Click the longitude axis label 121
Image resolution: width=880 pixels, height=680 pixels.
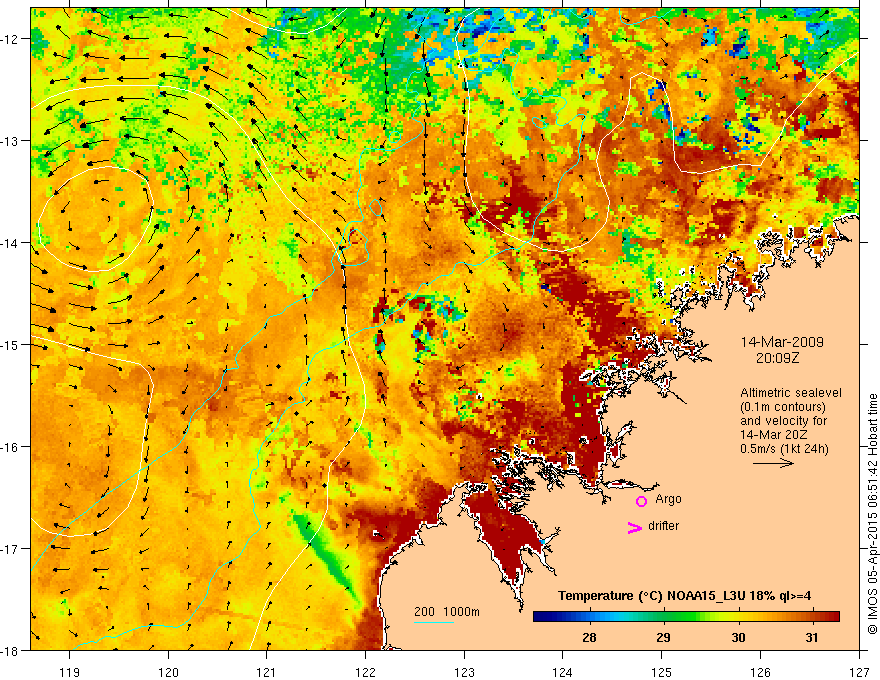(x=266, y=672)
